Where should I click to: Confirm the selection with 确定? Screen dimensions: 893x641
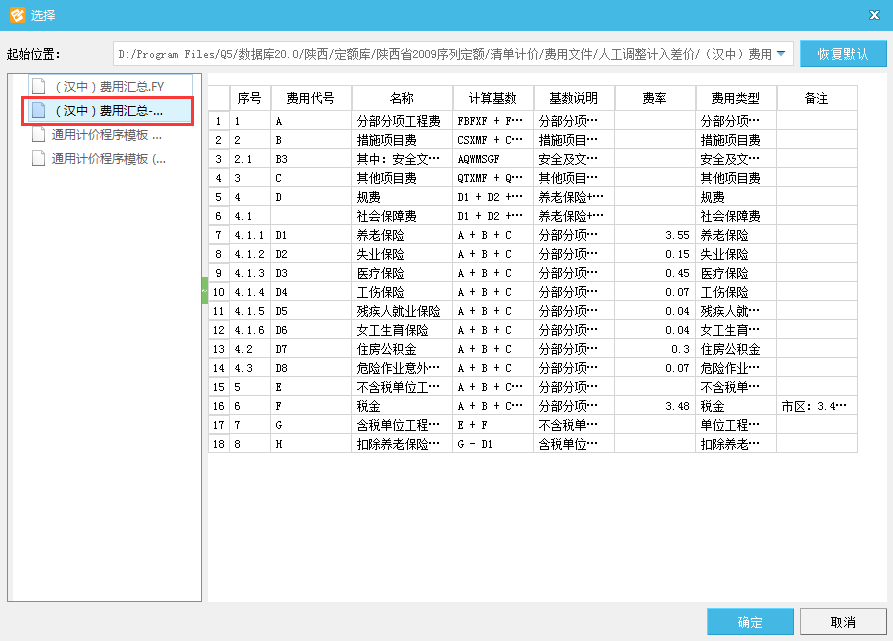pos(750,622)
